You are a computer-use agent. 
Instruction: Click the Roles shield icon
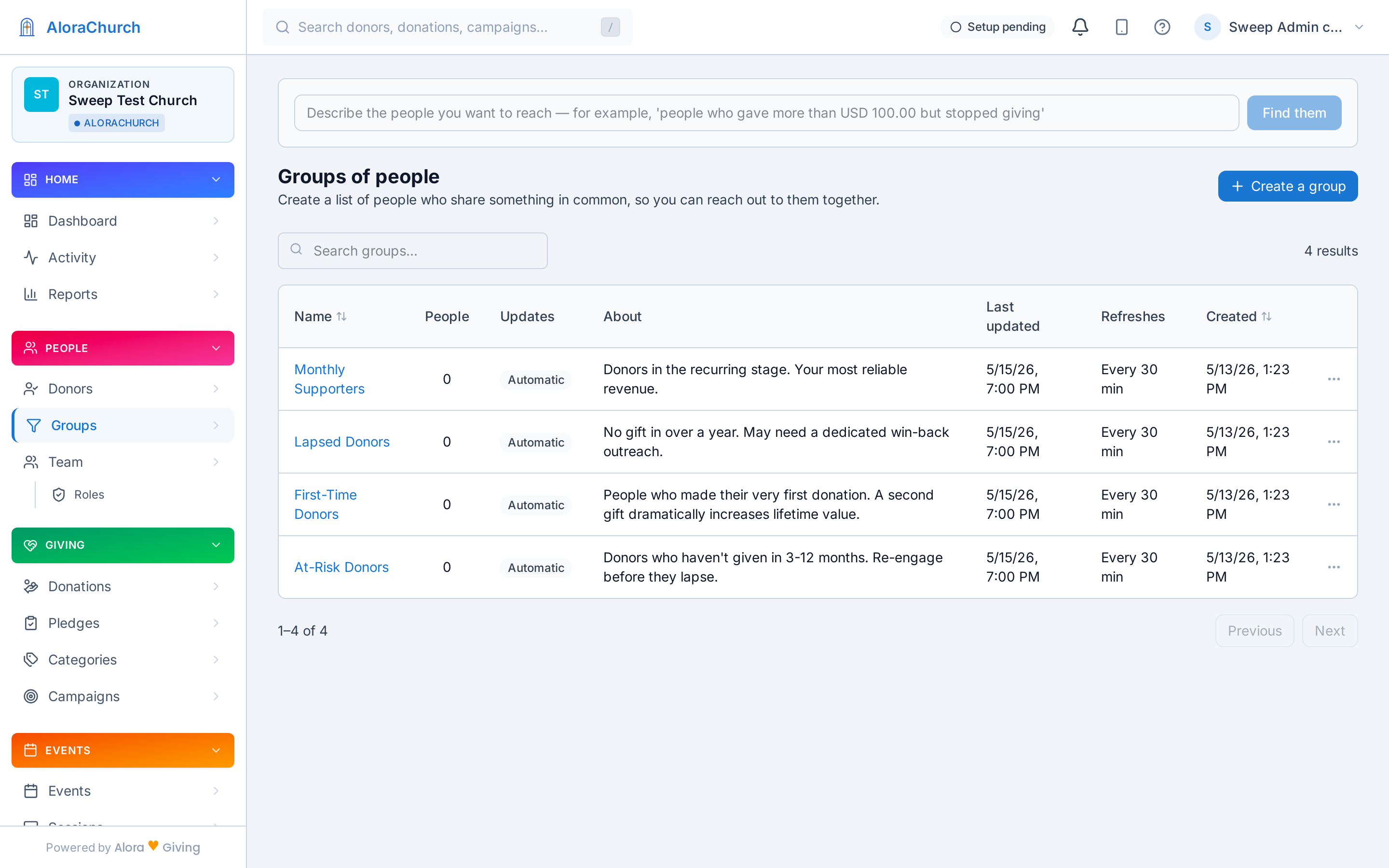[x=58, y=495]
